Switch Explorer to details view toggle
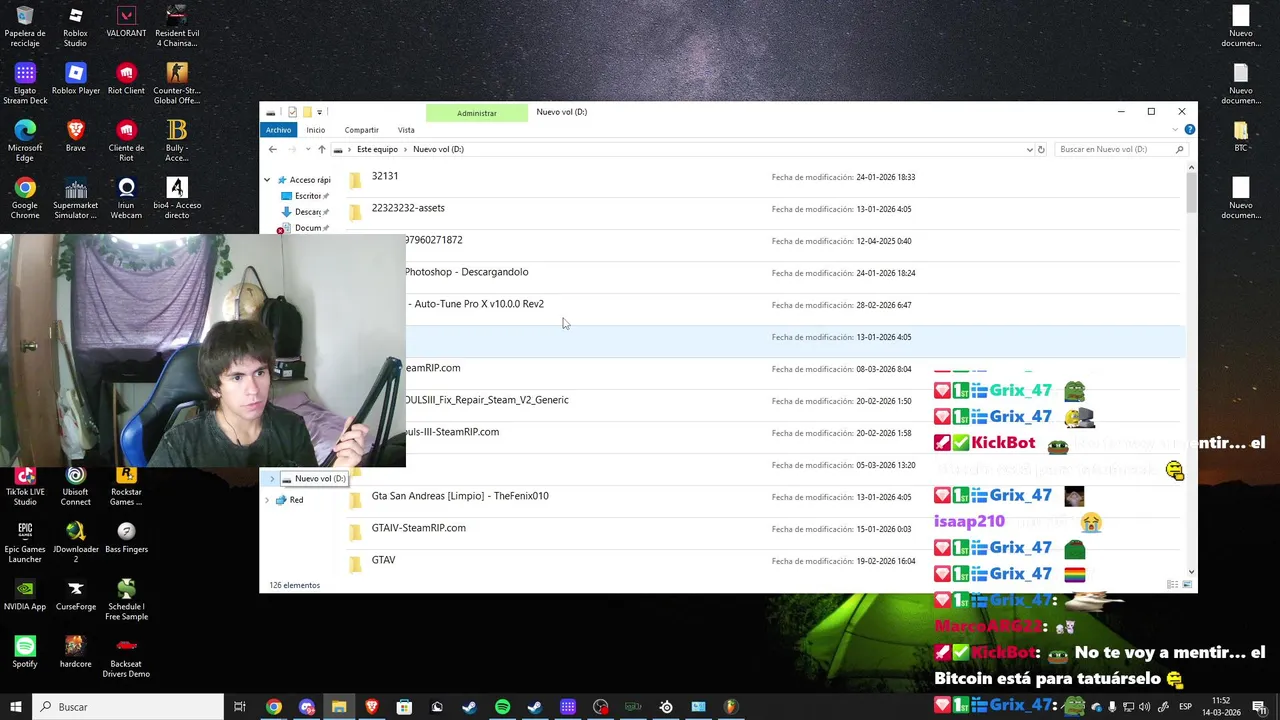This screenshot has height=720, width=1280. [x=1171, y=585]
